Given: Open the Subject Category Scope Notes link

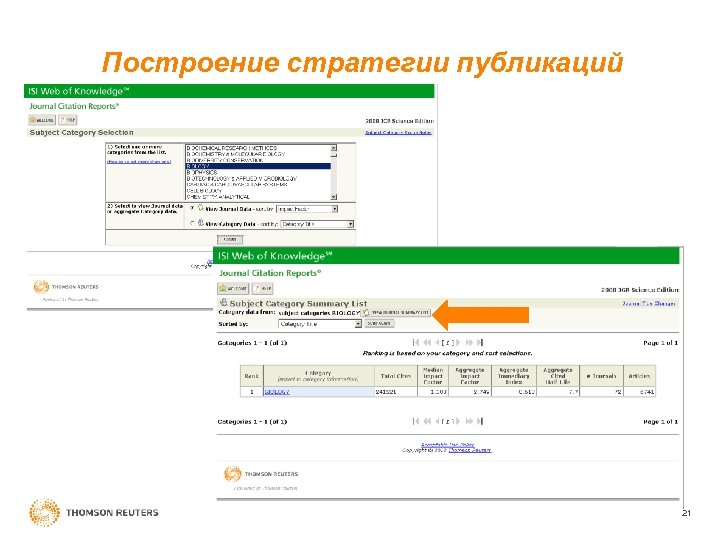Looking at the screenshot, I should [x=398, y=133].
